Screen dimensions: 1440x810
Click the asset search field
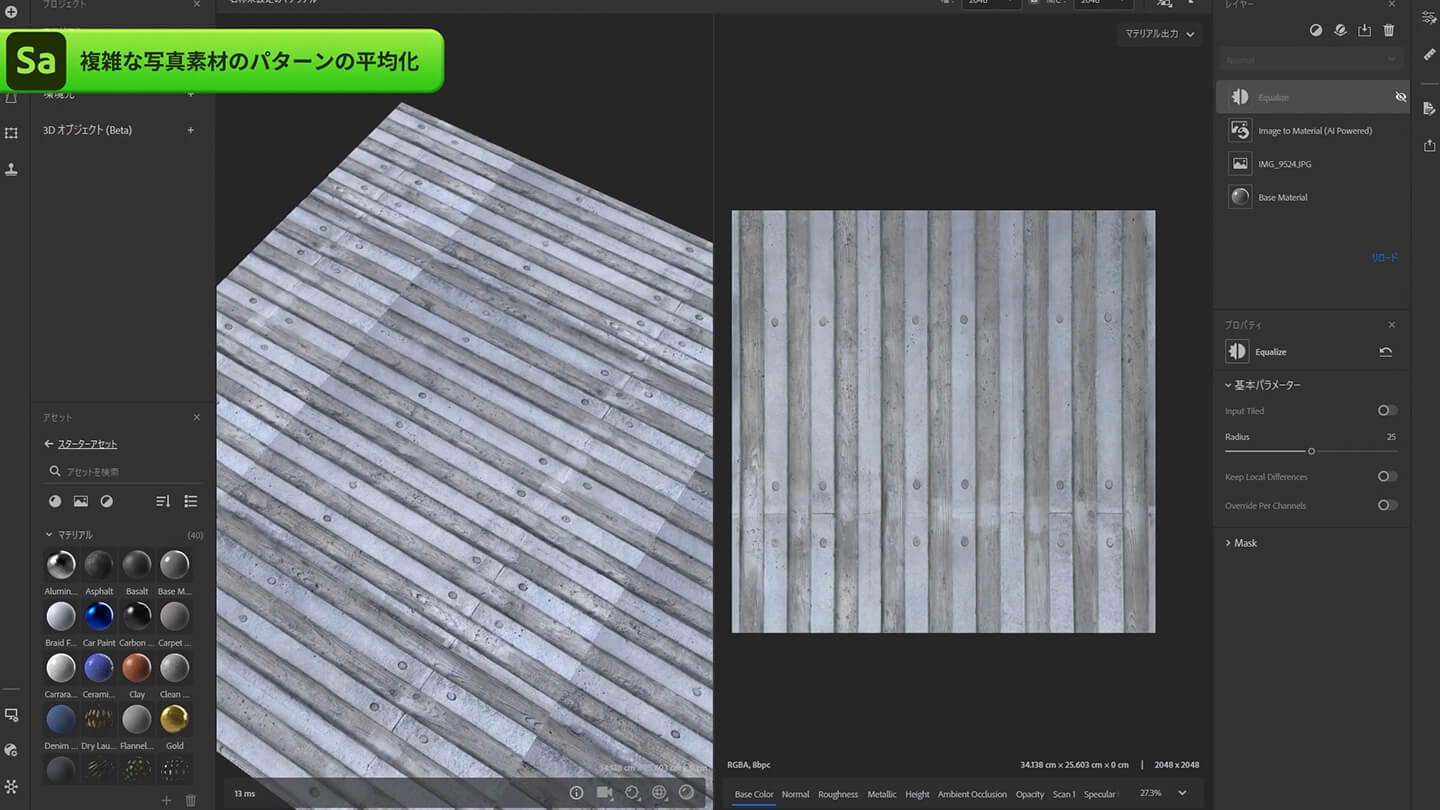[123, 472]
